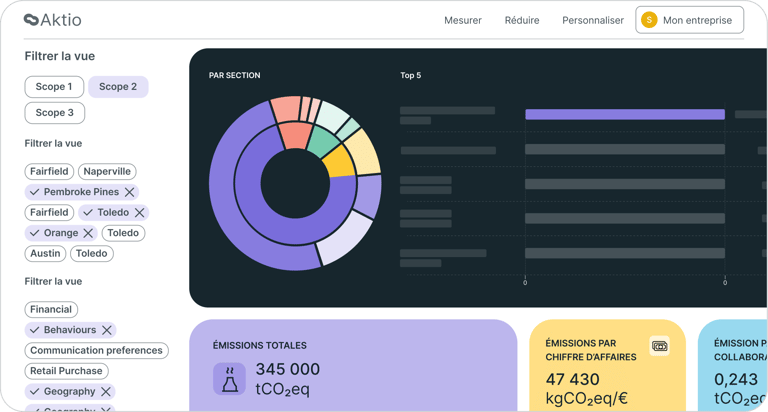This screenshot has width=768, height=412.
Task: Click the pale lavender outer donut segment
Action: [x=345, y=238]
